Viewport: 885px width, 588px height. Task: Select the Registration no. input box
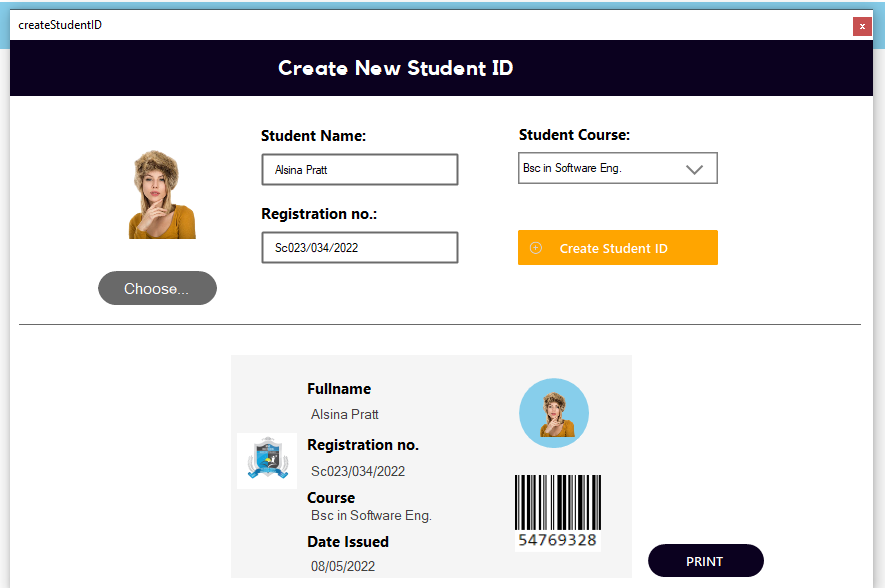click(x=359, y=247)
